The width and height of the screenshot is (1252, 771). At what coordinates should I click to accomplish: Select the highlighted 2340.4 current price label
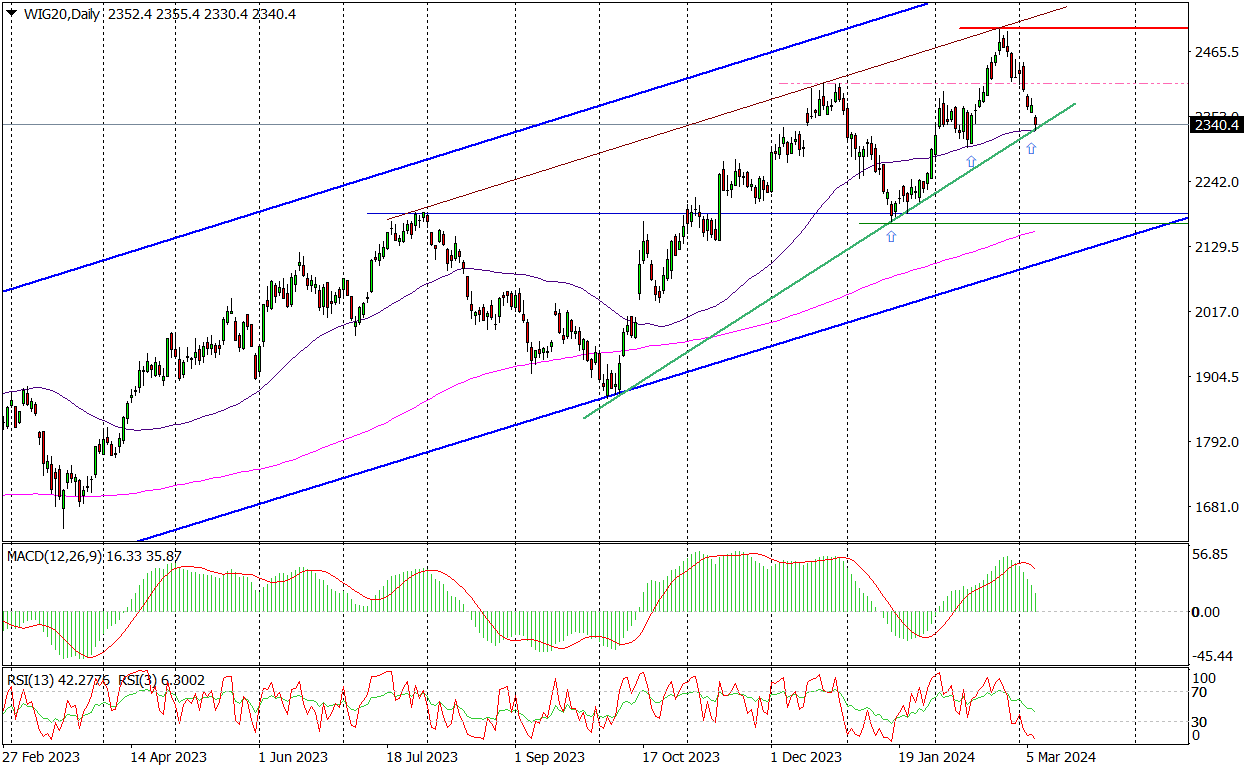coord(1216,125)
